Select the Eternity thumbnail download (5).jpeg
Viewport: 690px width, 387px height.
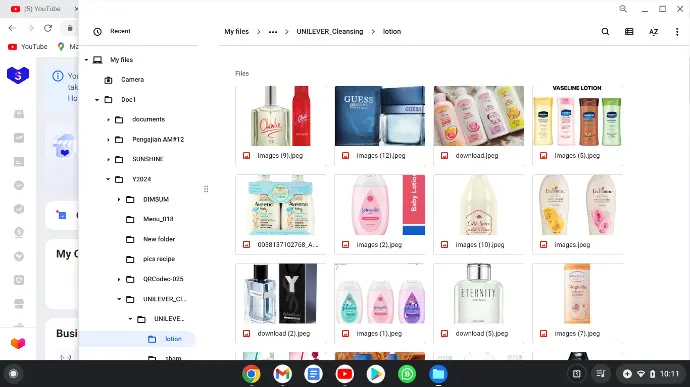pos(479,294)
